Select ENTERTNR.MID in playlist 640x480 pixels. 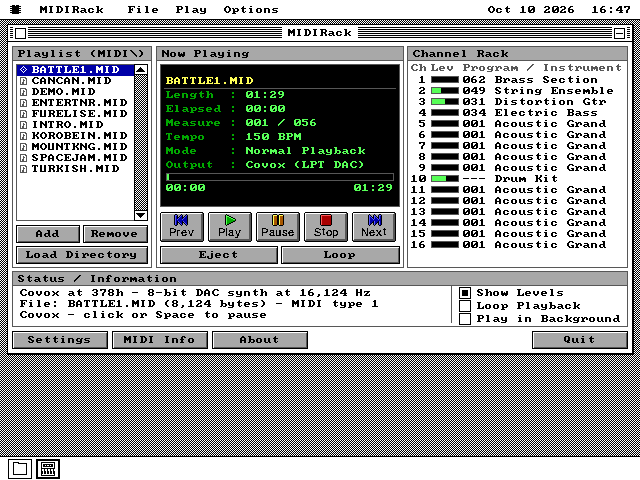tap(76, 103)
